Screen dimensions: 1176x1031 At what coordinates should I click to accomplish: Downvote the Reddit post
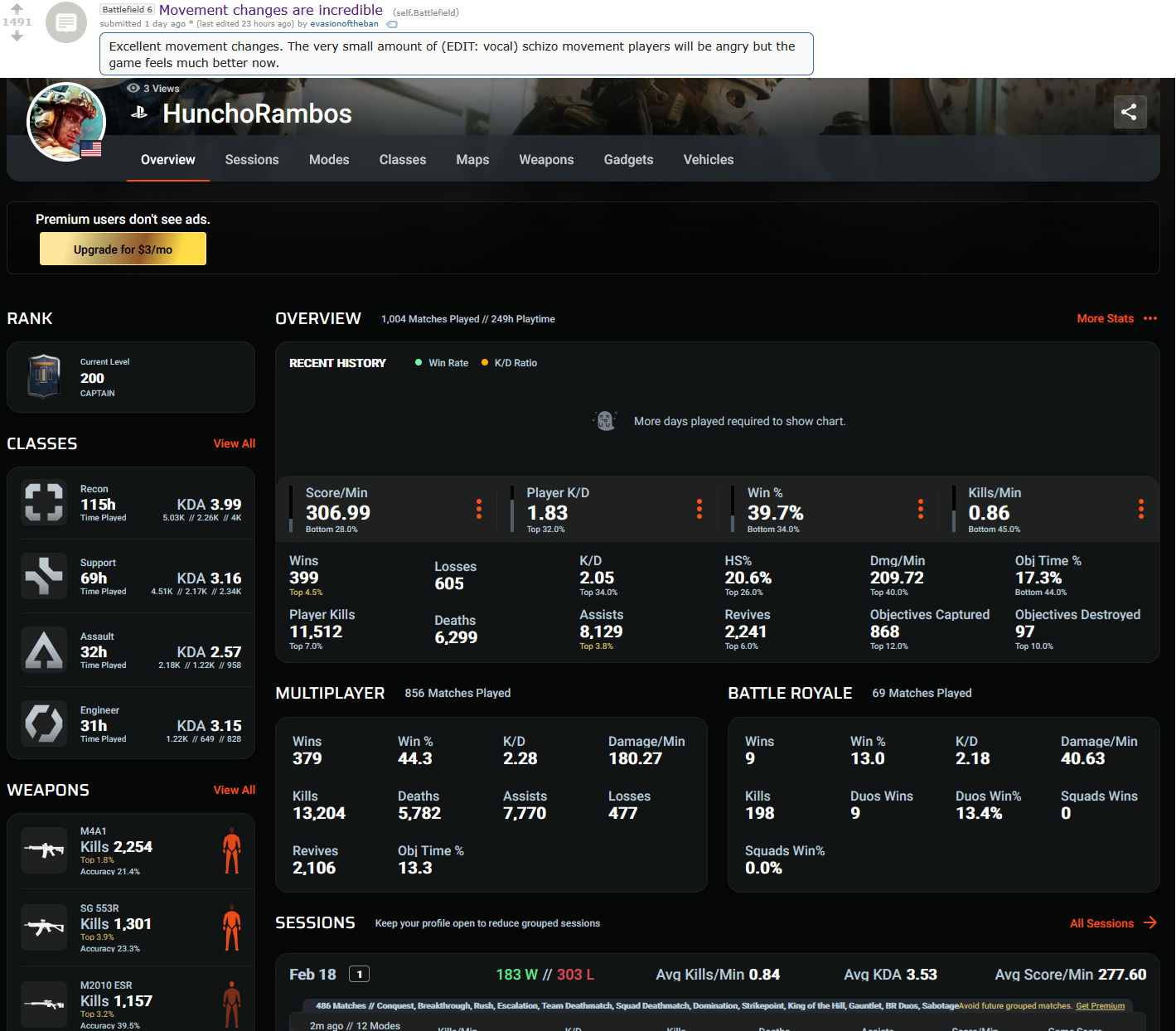(17, 36)
